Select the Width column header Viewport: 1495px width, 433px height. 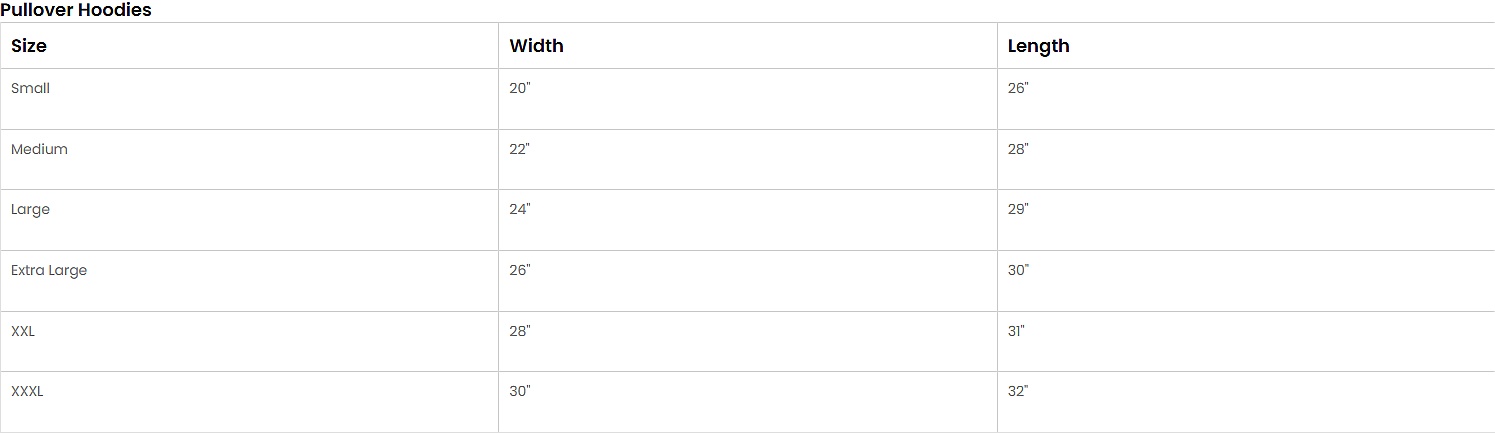[x=536, y=46]
